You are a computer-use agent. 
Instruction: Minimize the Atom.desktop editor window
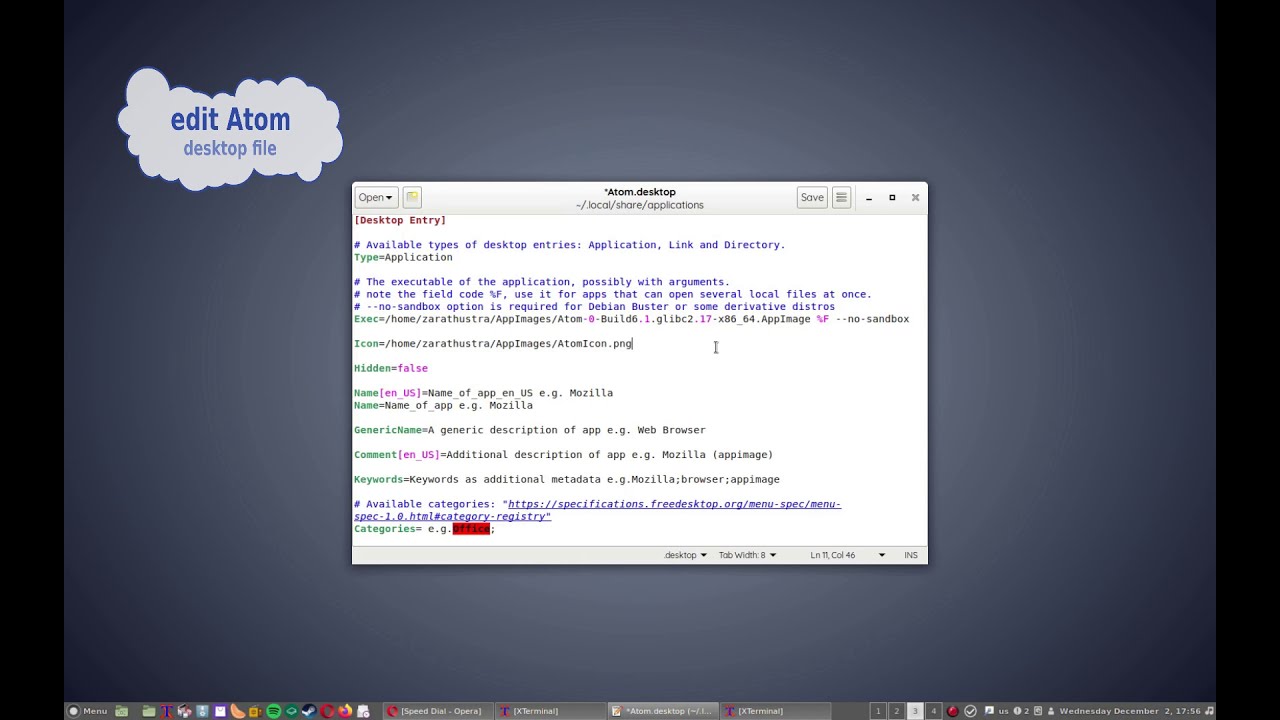point(869,198)
